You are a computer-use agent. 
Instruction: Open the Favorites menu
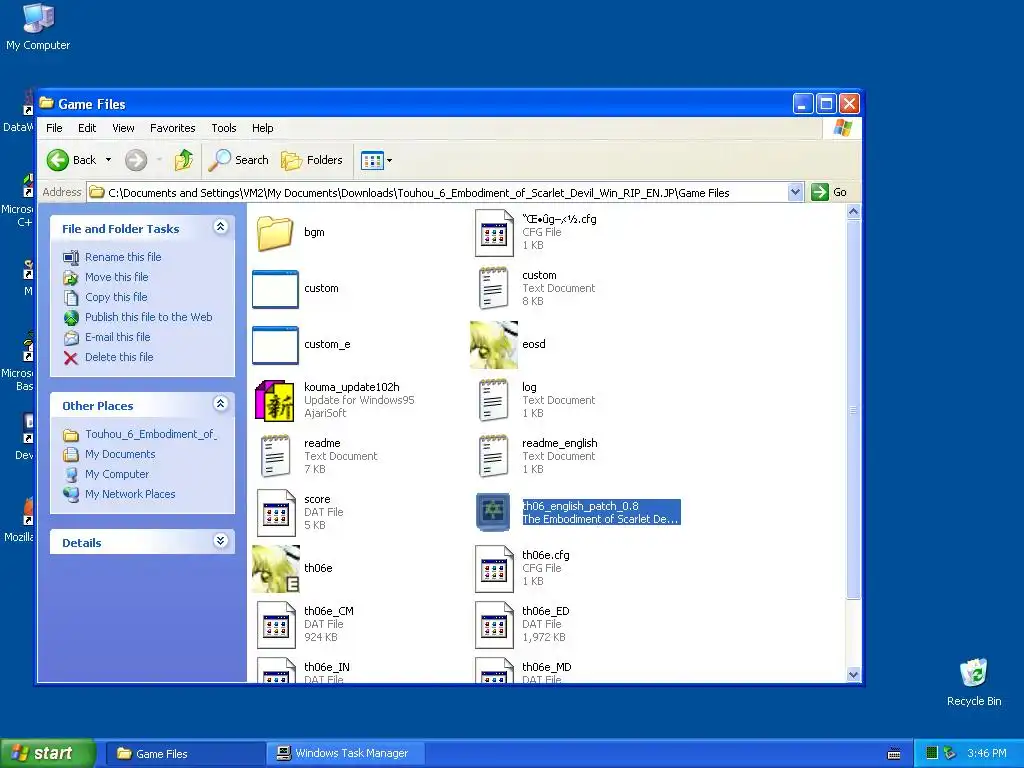click(172, 128)
